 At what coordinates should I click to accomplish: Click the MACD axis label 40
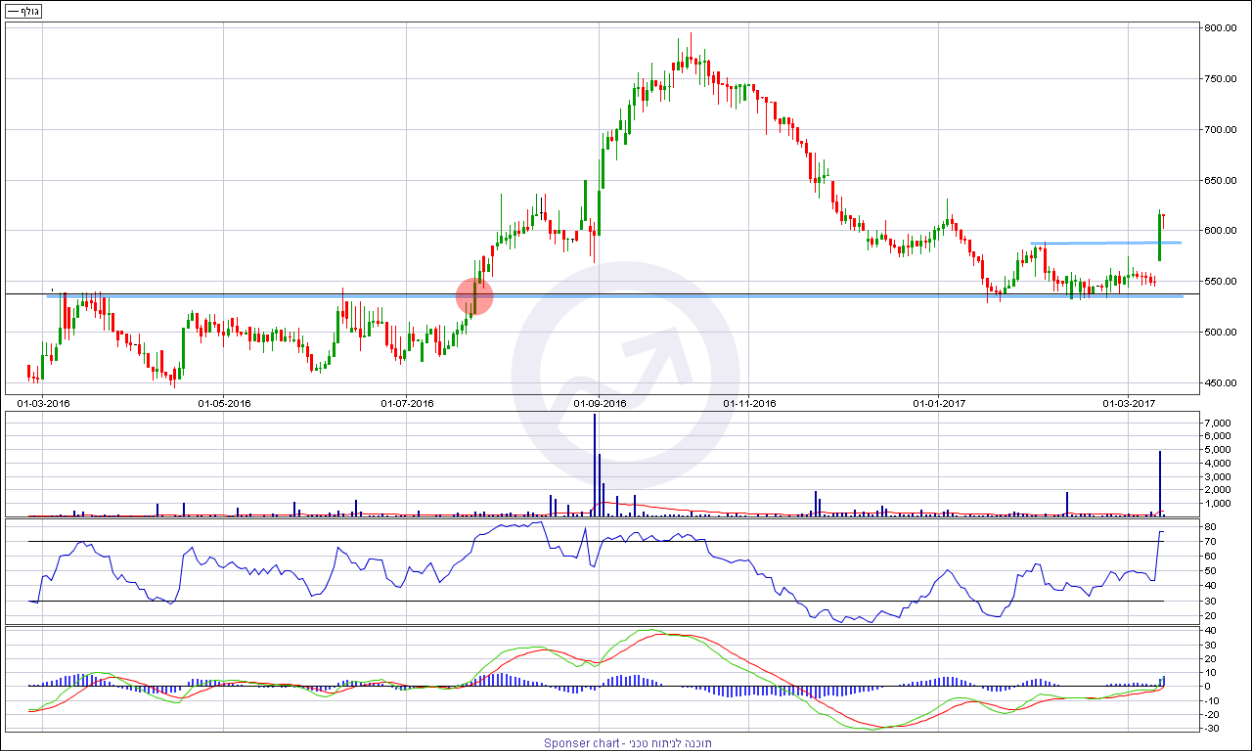(x=1209, y=631)
